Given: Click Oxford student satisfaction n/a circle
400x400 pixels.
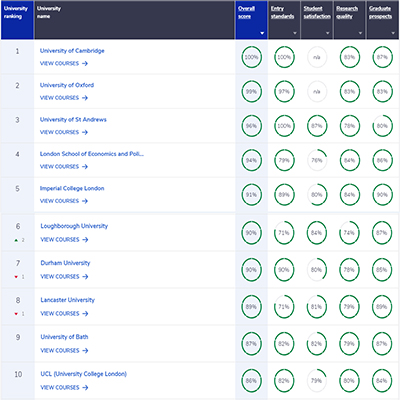Looking at the screenshot, I should click(x=317, y=91).
